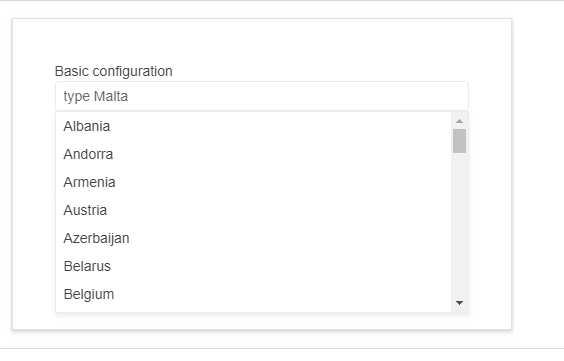Click the blank area of the Azerbaijan row

click(x=290, y=238)
